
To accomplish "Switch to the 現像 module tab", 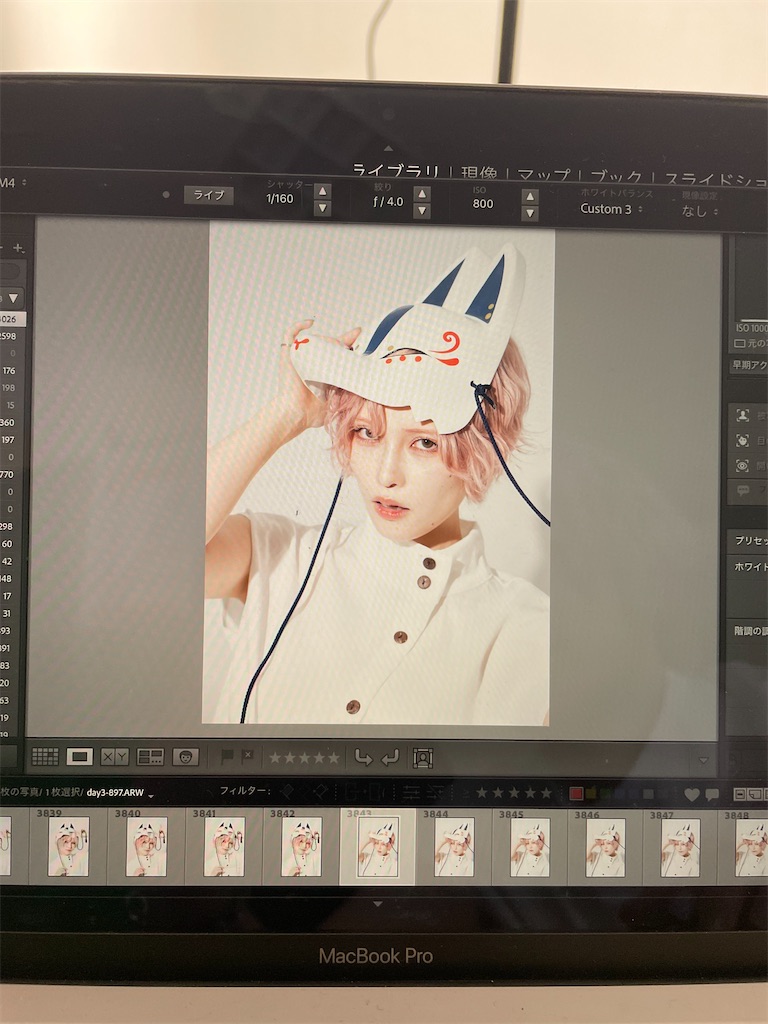I will point(479,172).
